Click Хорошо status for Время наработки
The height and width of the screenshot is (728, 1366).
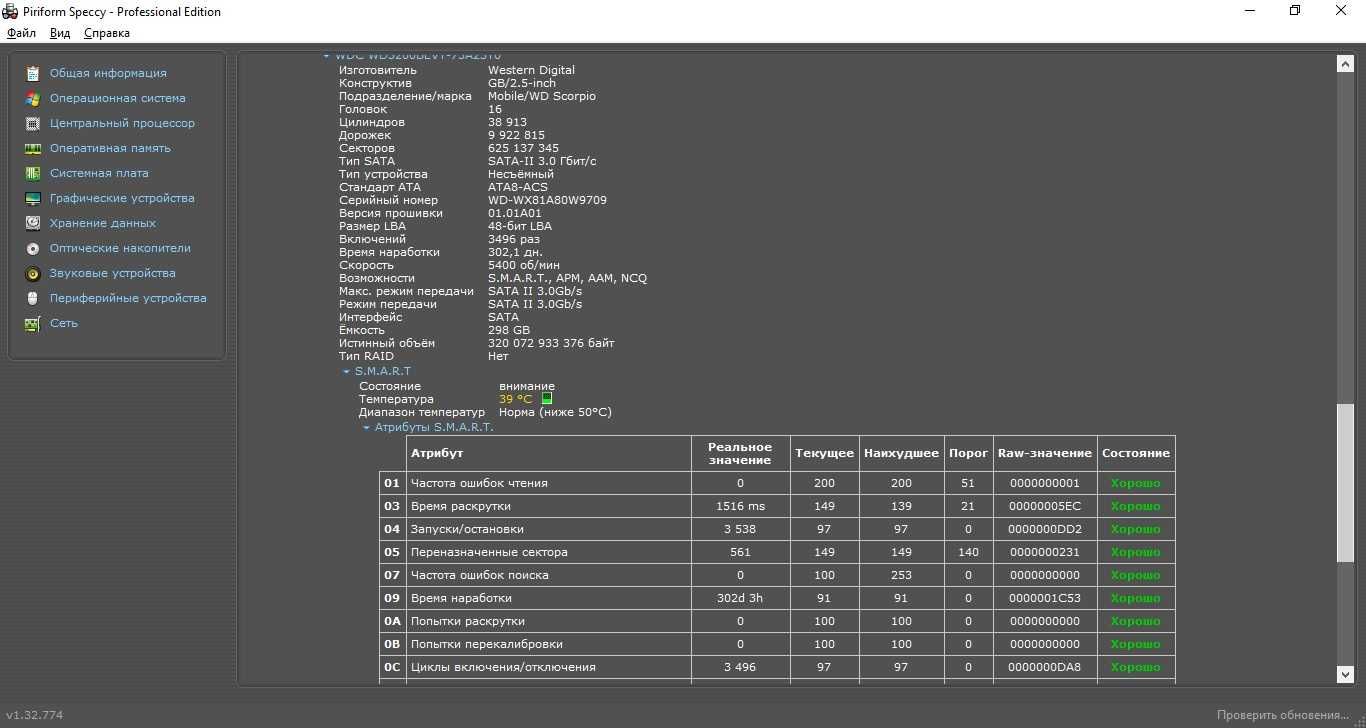pyautogui.click(x=1136, y=598)
